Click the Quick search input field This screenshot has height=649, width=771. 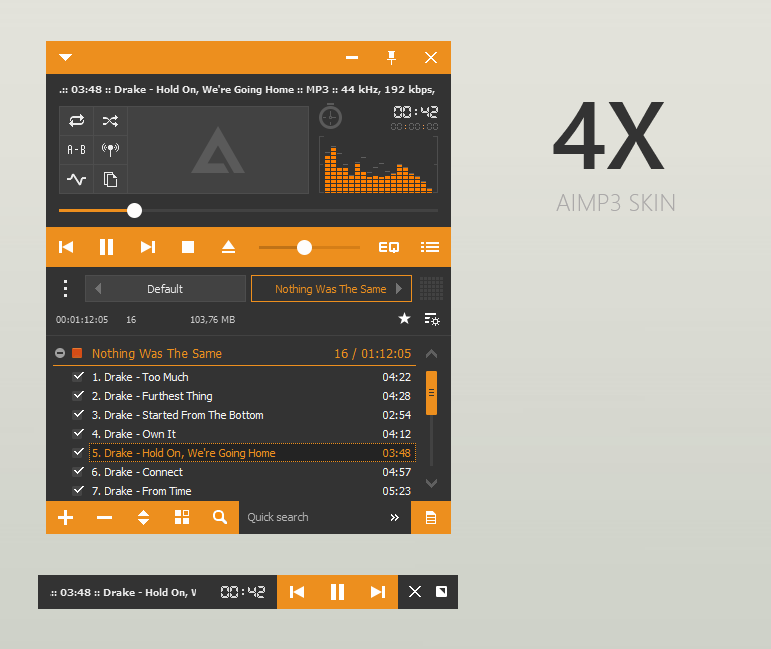click(315, 517)
